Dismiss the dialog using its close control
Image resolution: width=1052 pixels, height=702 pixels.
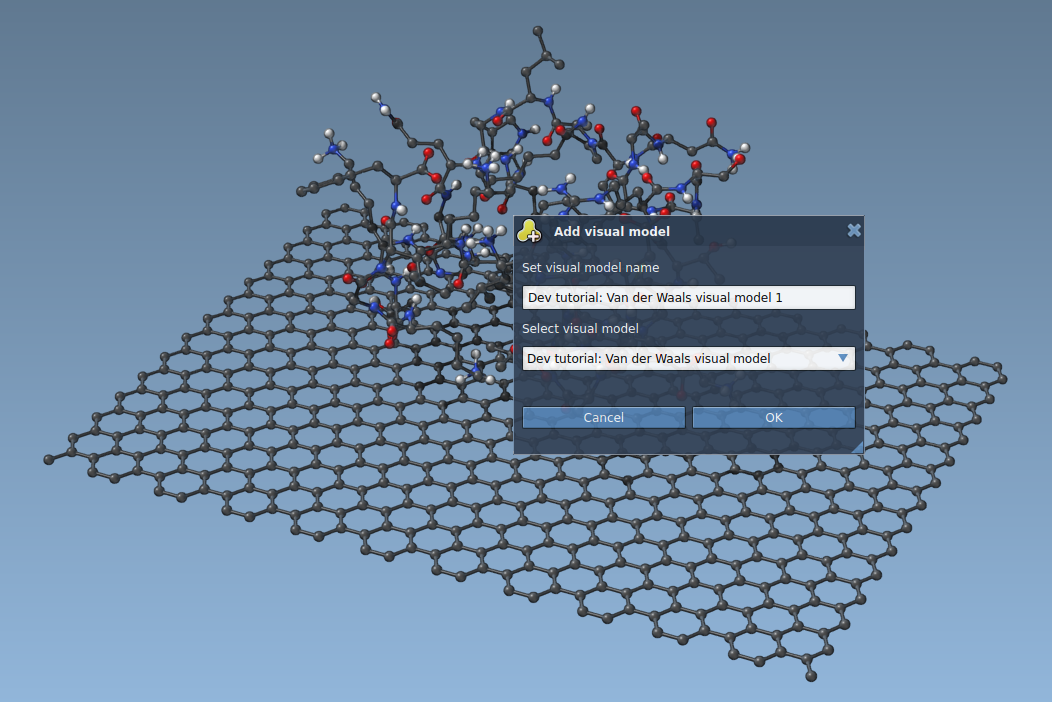click(x=854, y=230)
